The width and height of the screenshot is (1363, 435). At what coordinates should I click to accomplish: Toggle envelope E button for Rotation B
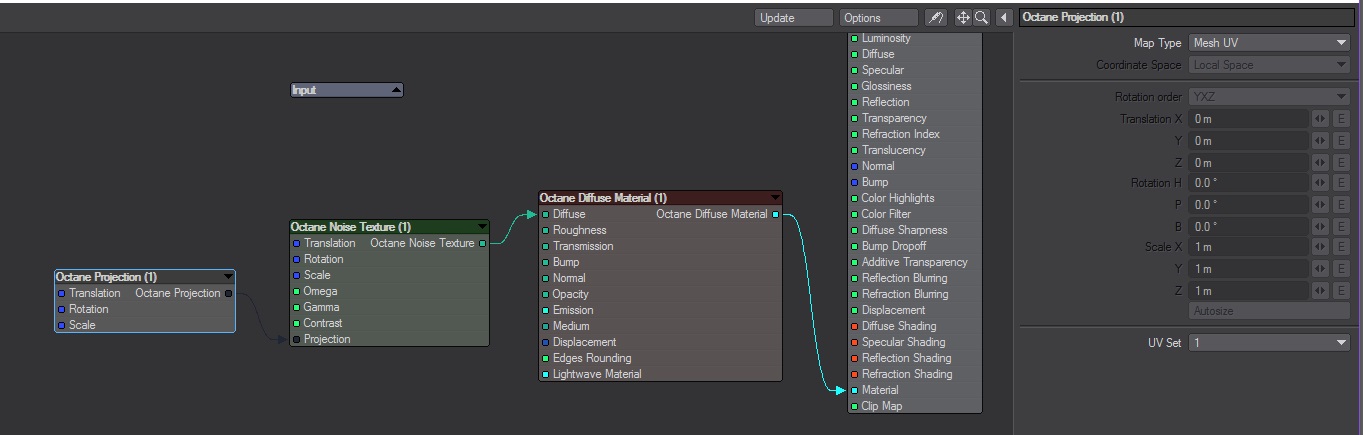1342,227
